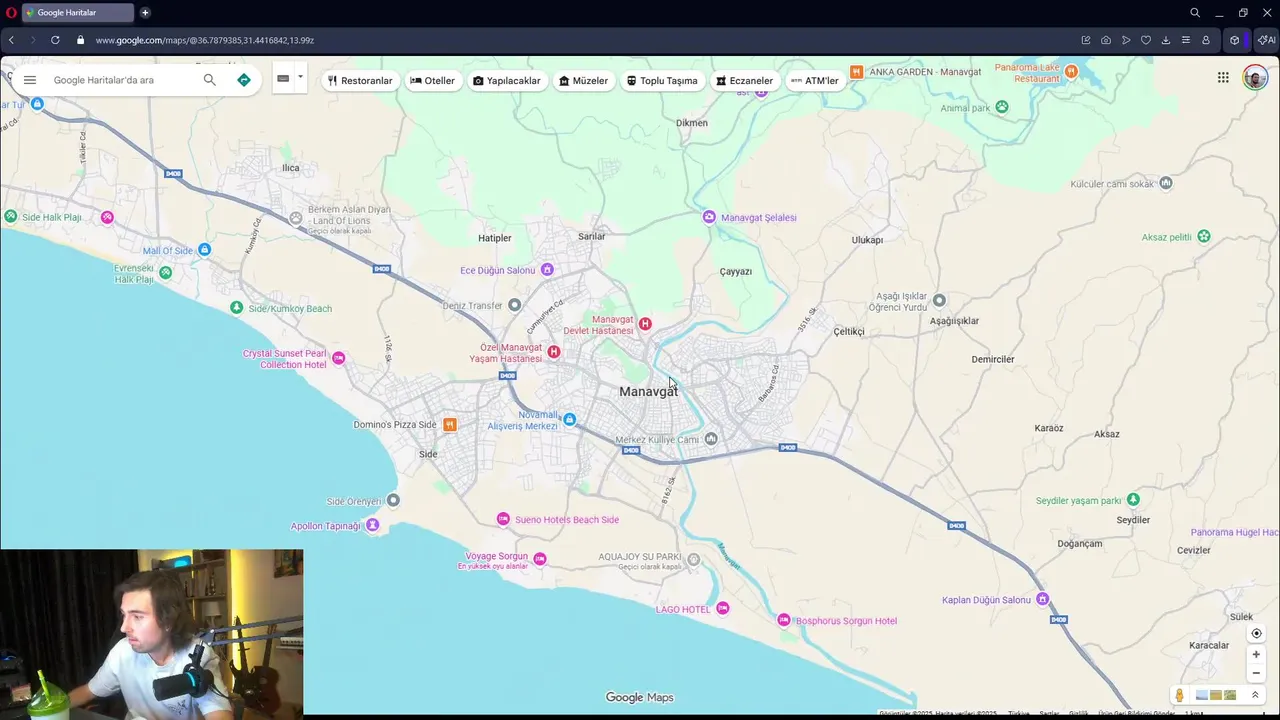
Task: Click the send/flow arrow icon
Action: click(x=1126, y=40)
